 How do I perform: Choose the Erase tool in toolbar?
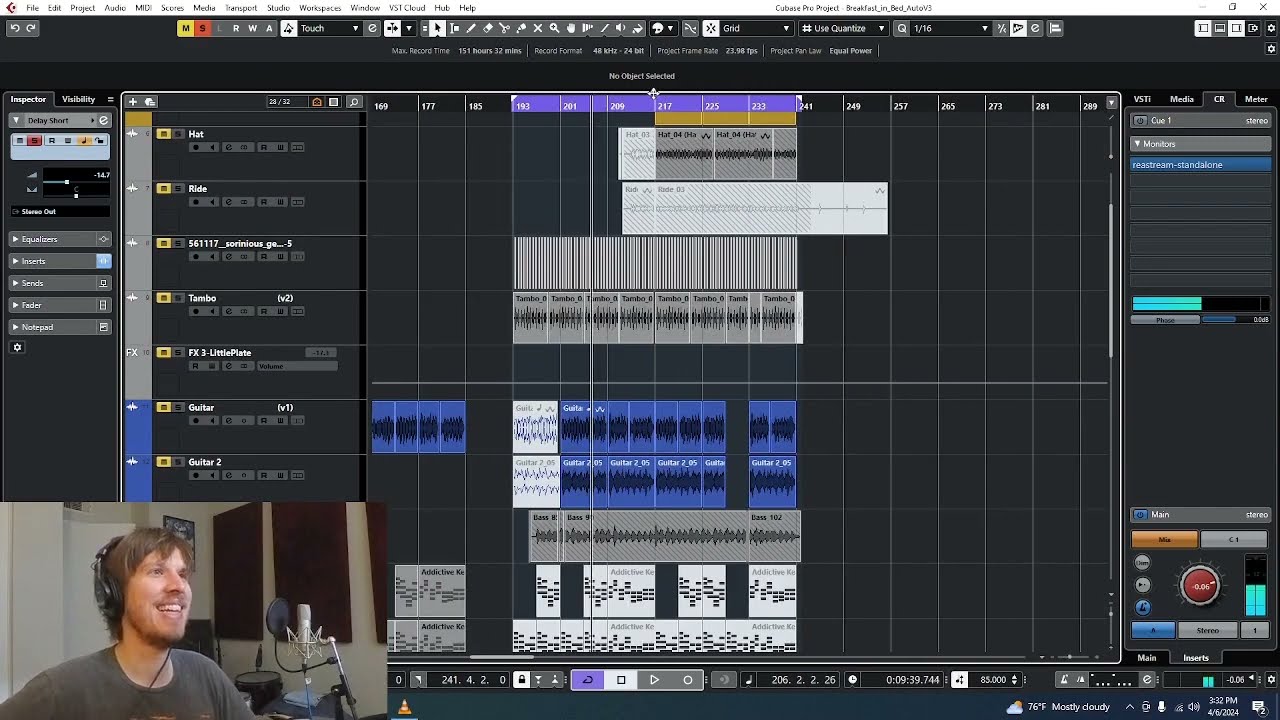487,28
